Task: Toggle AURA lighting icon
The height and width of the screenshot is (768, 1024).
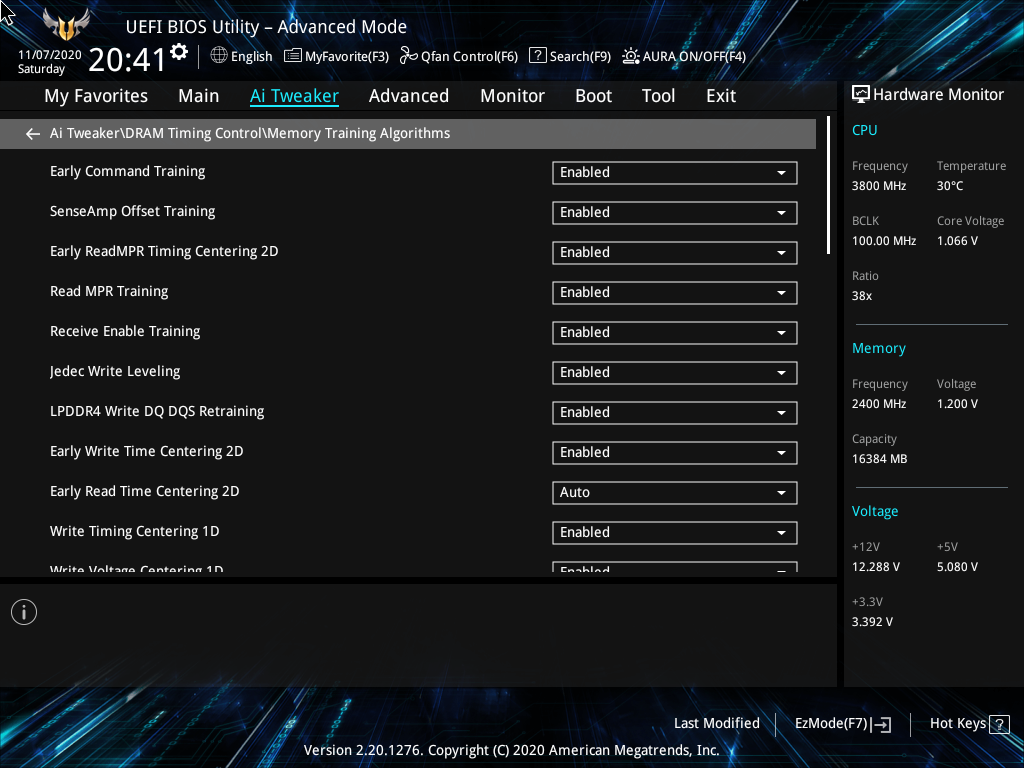Action: (x=630, y=56)
